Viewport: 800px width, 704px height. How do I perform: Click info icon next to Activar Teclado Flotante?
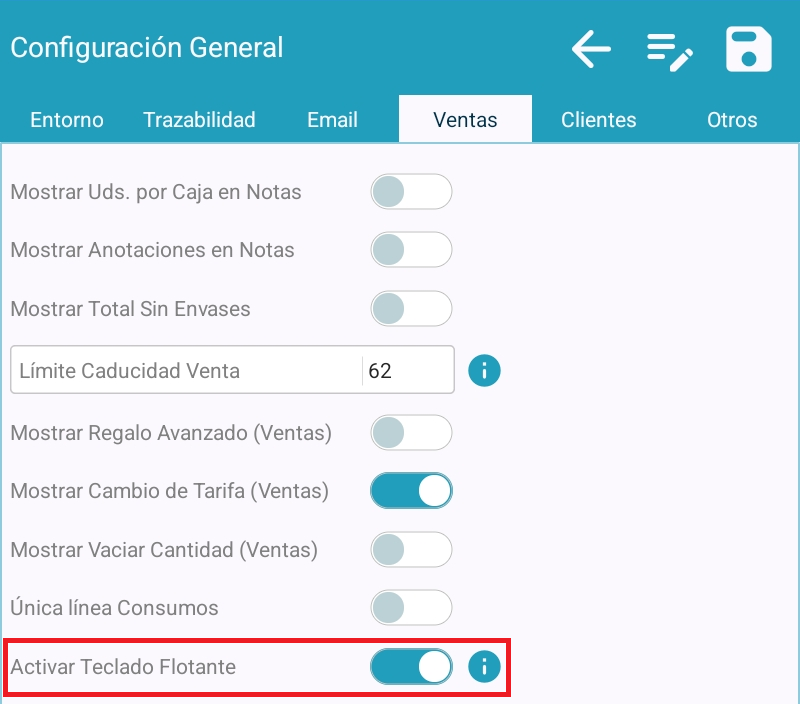pos(484,666)
